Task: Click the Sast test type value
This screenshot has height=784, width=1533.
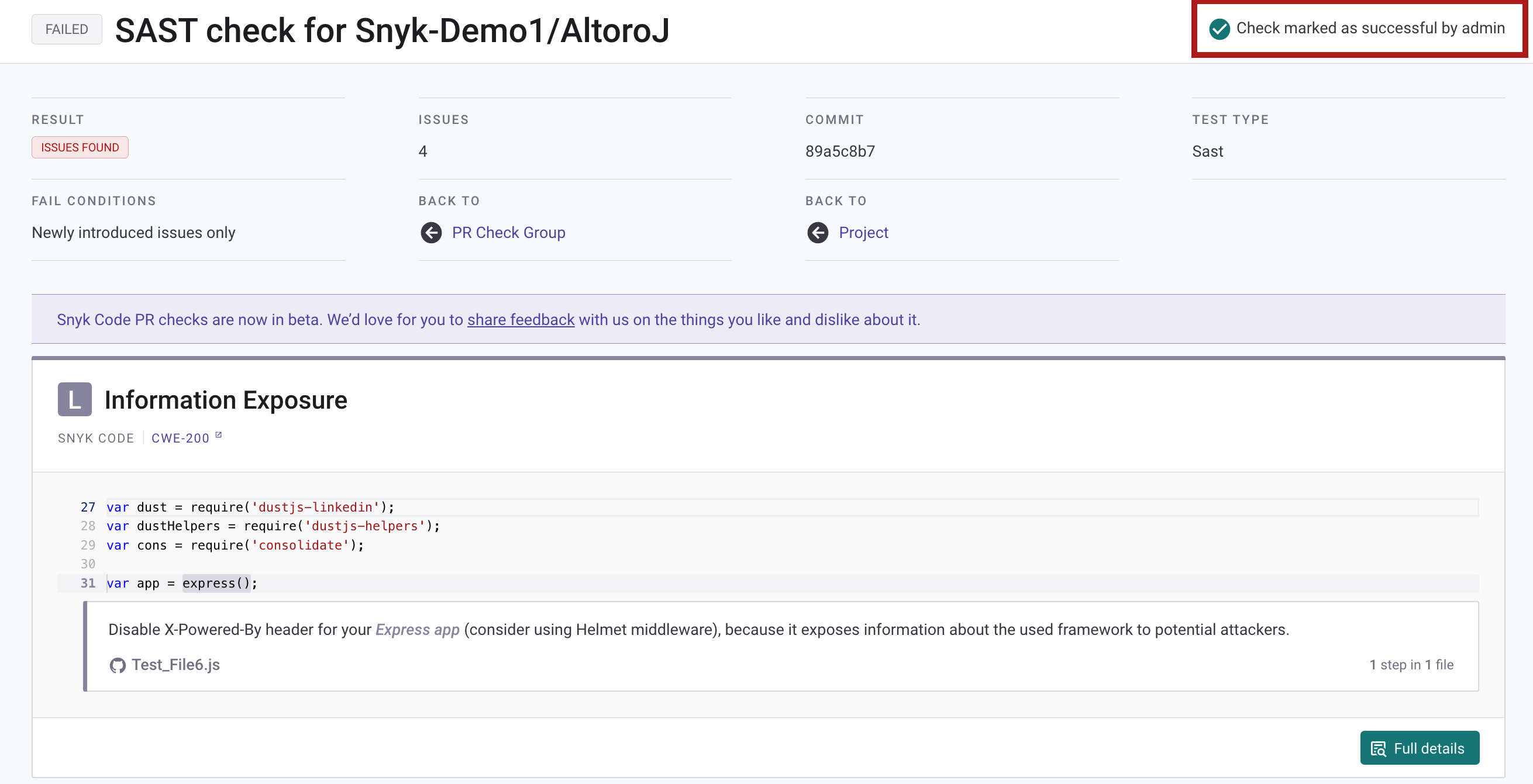Action: pyautogui.click(x=1207, y=151)
